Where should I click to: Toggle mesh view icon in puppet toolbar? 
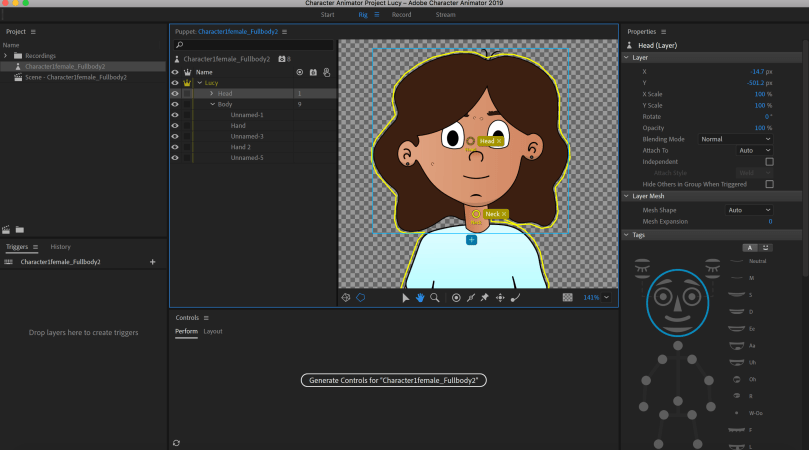coord(346,298)
